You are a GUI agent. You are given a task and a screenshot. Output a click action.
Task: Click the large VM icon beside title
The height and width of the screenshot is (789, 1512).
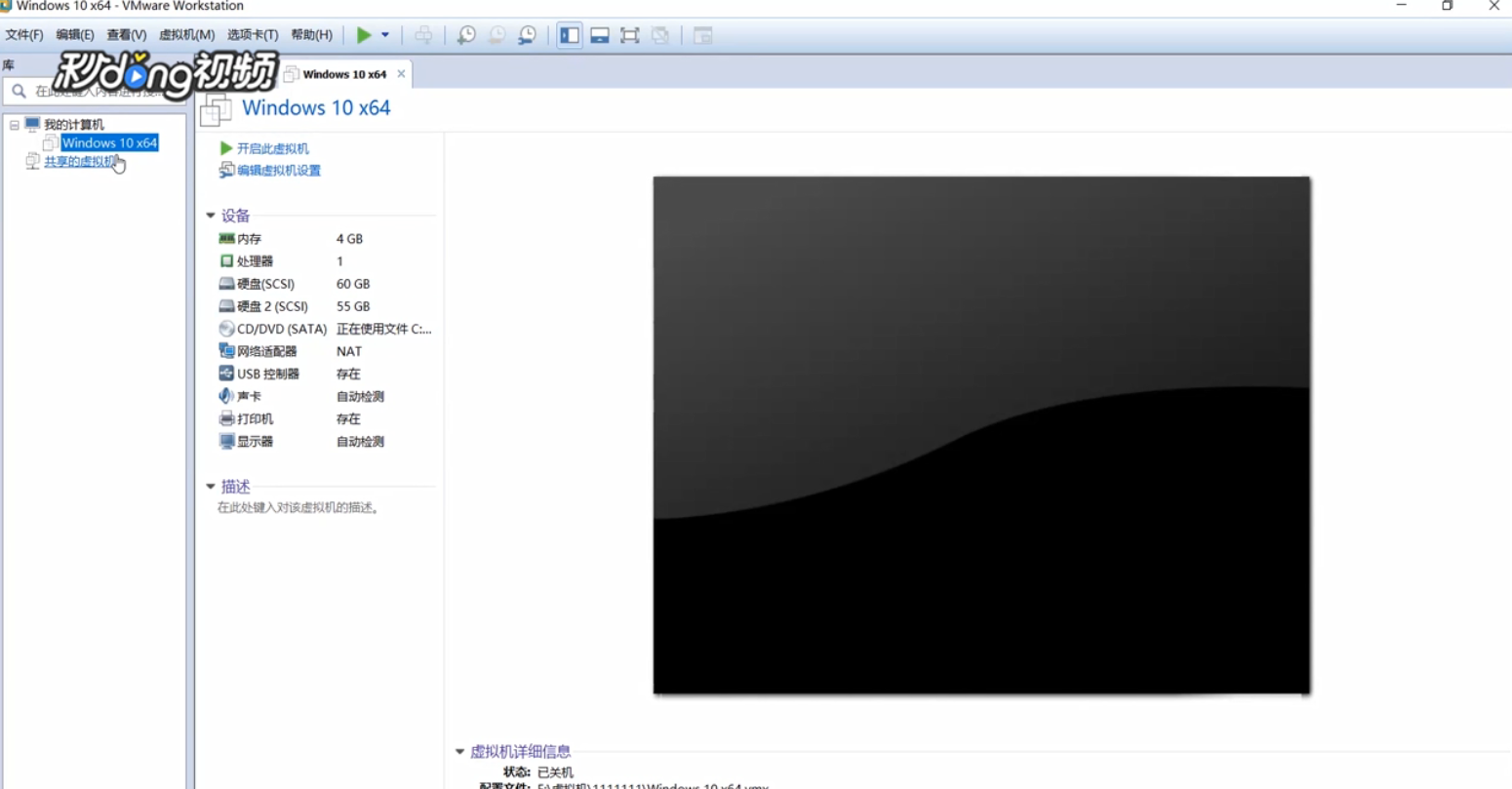[216, 109]
